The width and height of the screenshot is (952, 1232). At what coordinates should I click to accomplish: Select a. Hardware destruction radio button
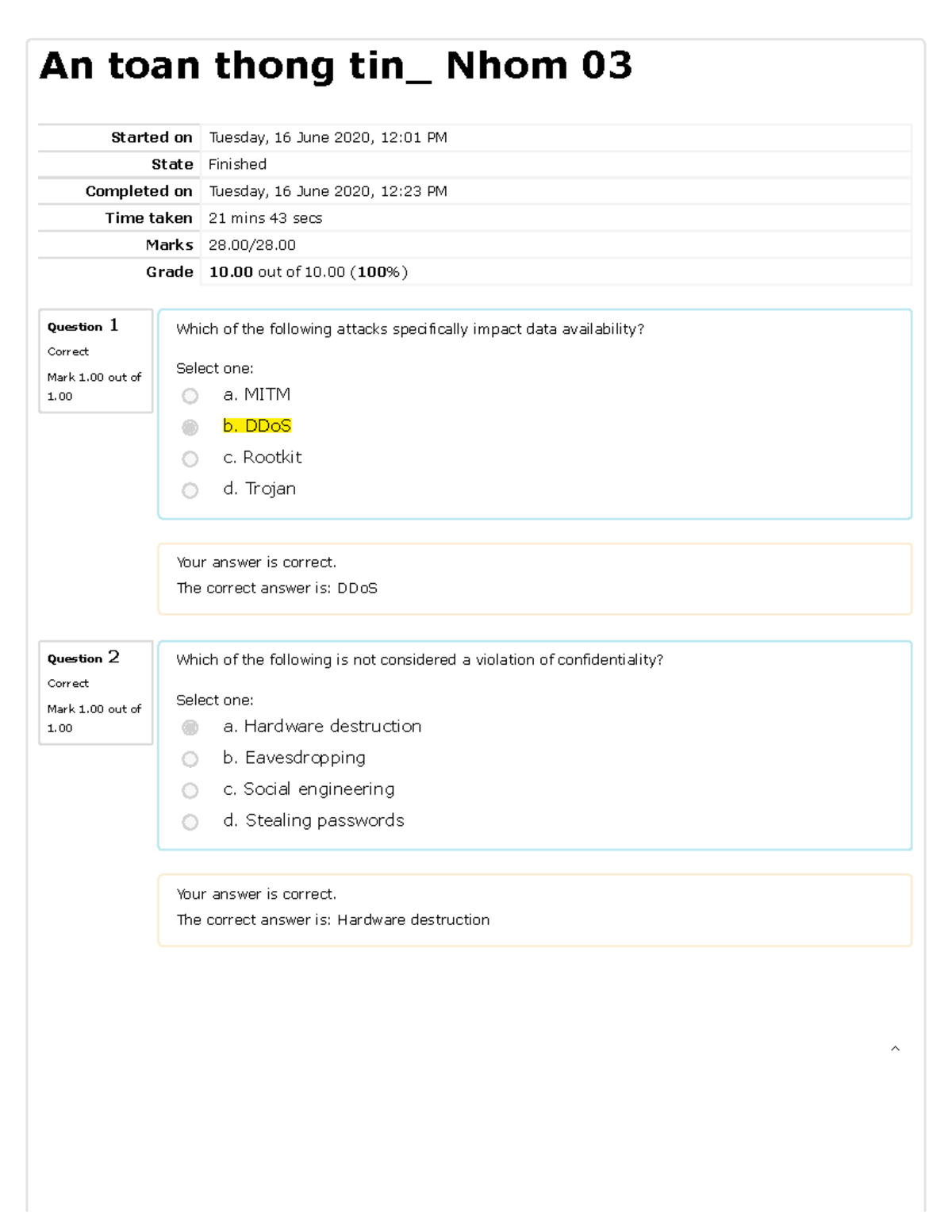coord(190,727)
